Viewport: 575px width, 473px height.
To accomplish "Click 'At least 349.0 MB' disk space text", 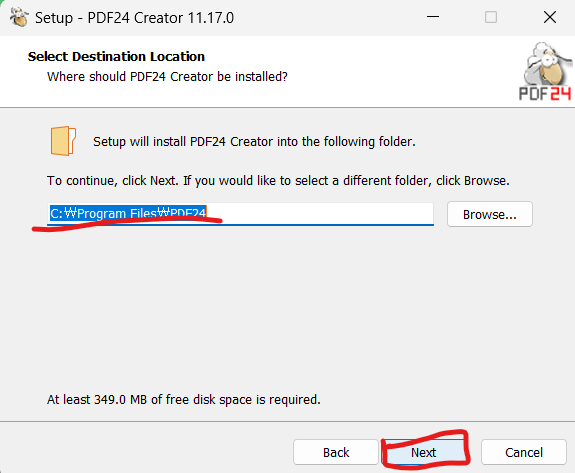I will [x=184, y=399].
